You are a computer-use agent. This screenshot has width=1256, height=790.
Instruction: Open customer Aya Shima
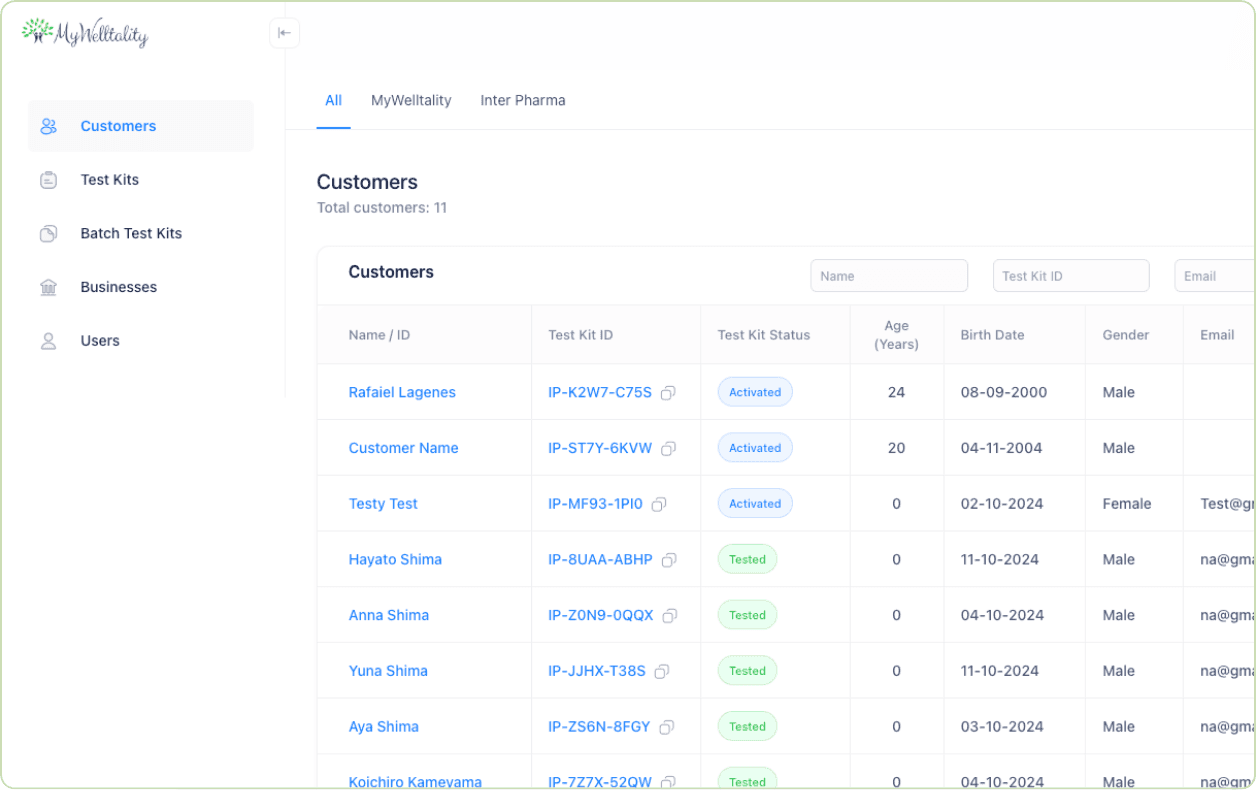(383, 727)
